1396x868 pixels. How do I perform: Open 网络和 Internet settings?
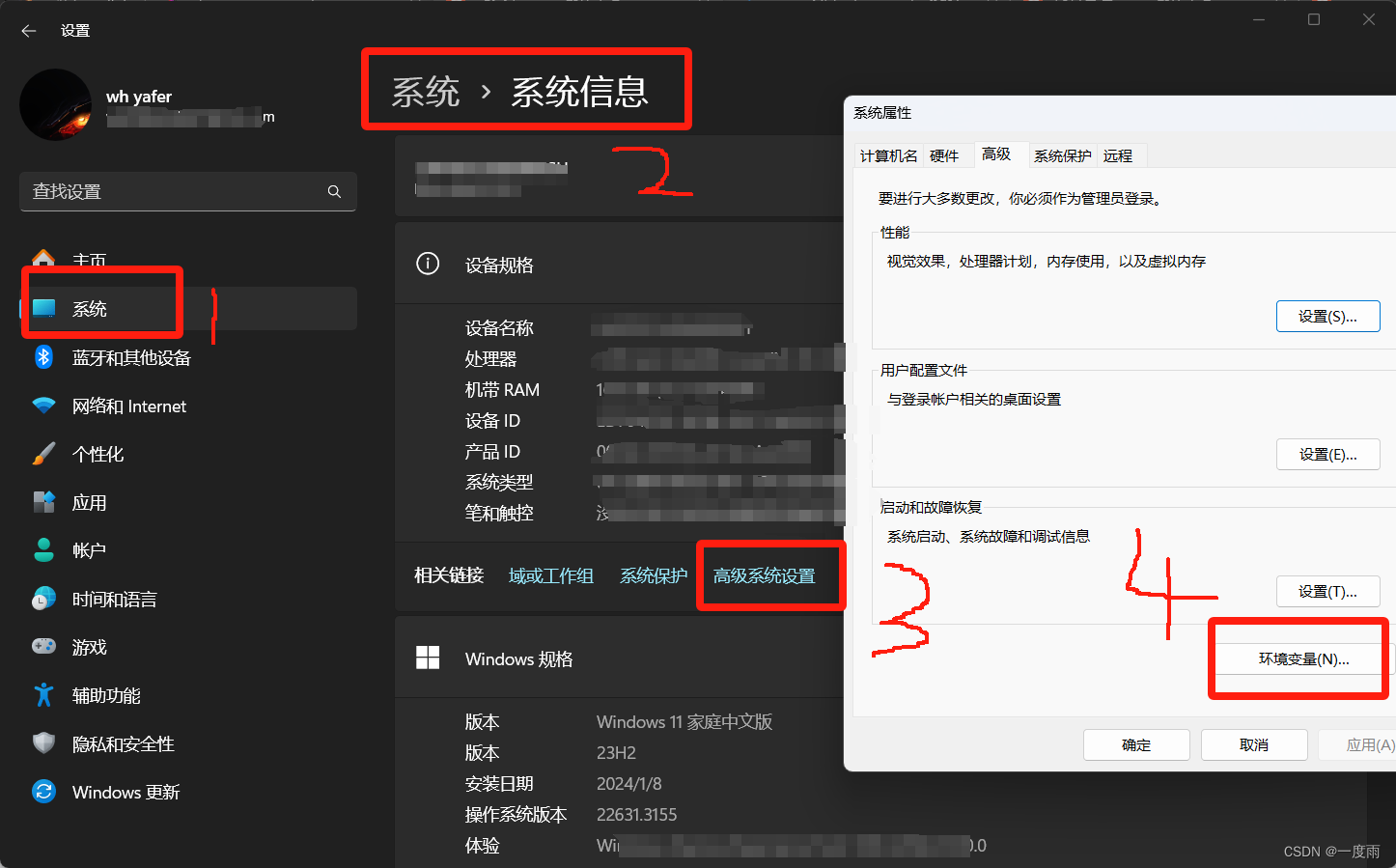tap(128, 406)
